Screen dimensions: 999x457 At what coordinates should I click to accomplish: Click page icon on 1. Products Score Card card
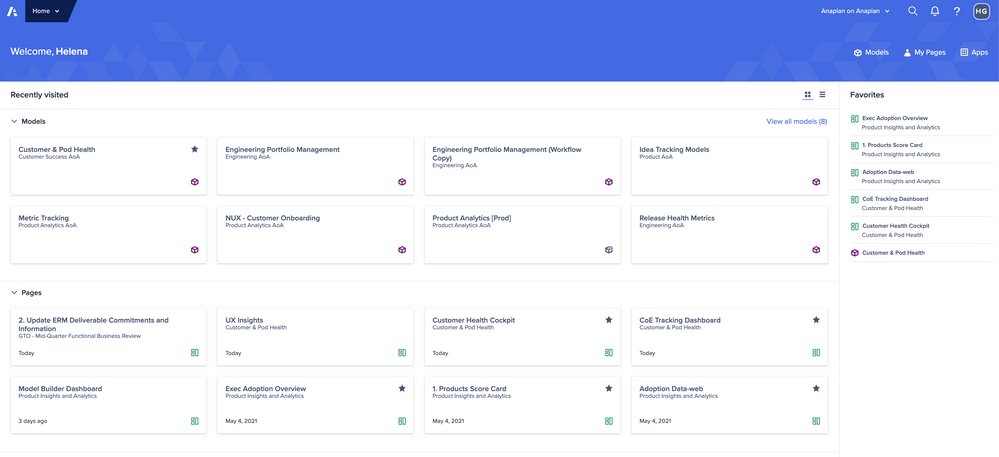click(x=609, y=421)
